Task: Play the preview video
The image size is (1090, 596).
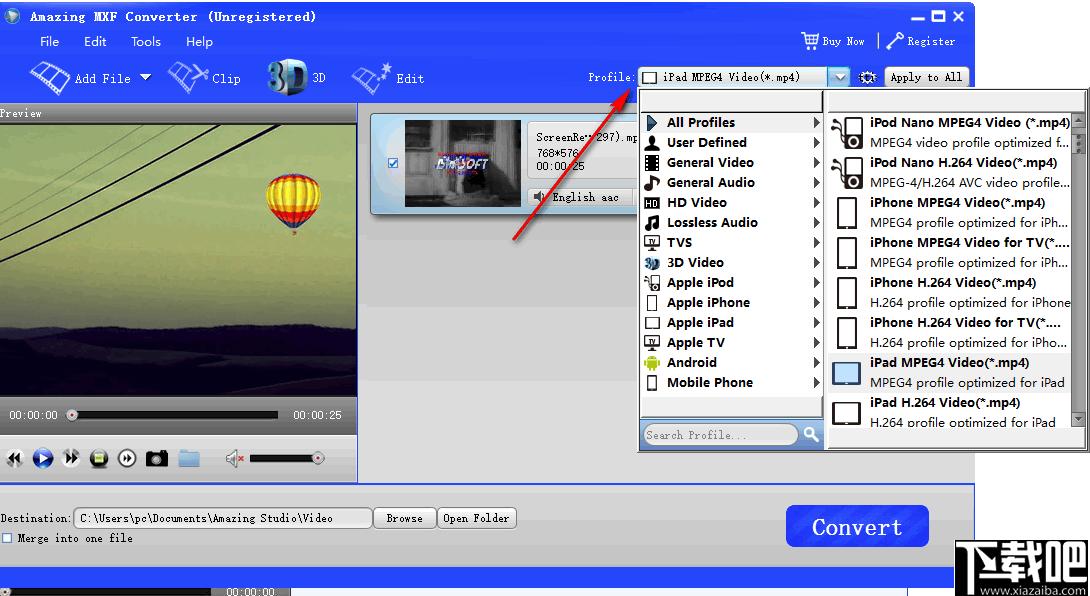Action: pyautogui.click(x=43, y=458)
